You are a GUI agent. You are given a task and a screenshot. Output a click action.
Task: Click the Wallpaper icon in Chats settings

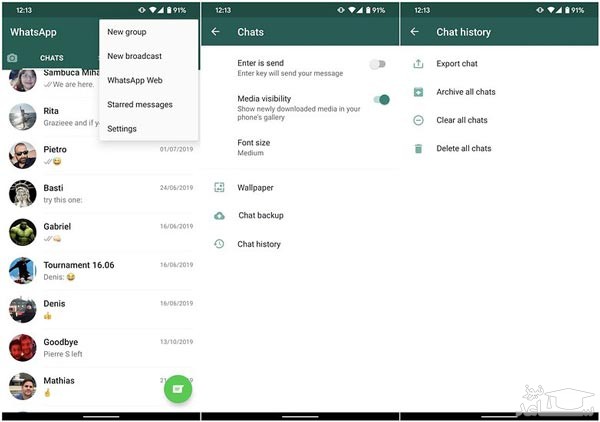(219, 187)
